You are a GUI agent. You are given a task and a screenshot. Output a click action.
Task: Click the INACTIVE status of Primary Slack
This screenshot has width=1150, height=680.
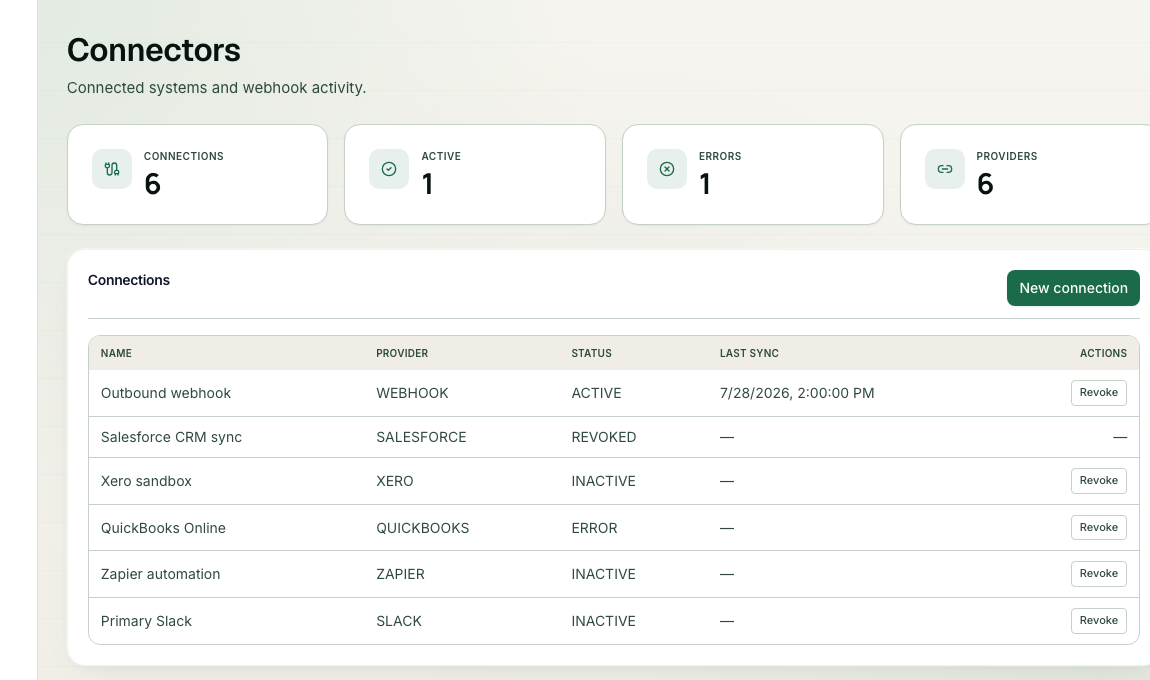coord(604,621)
